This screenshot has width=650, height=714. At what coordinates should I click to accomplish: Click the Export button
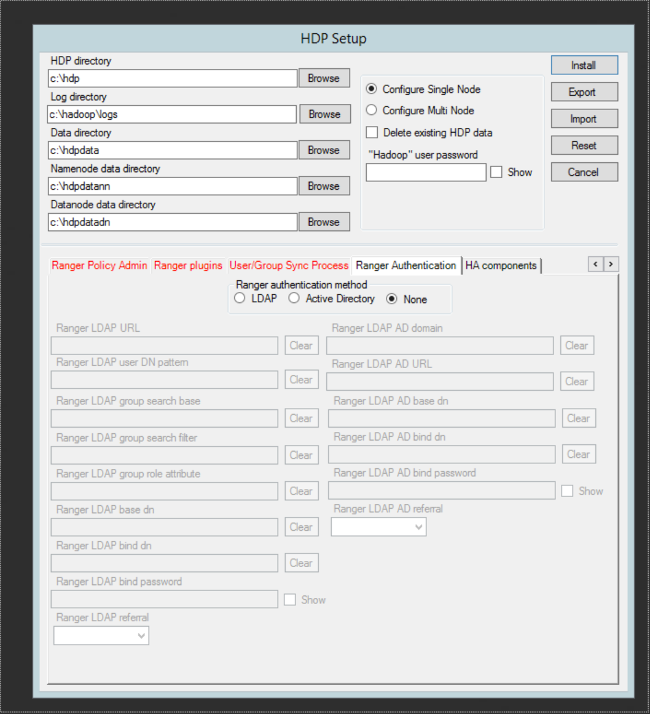point(584,92)
